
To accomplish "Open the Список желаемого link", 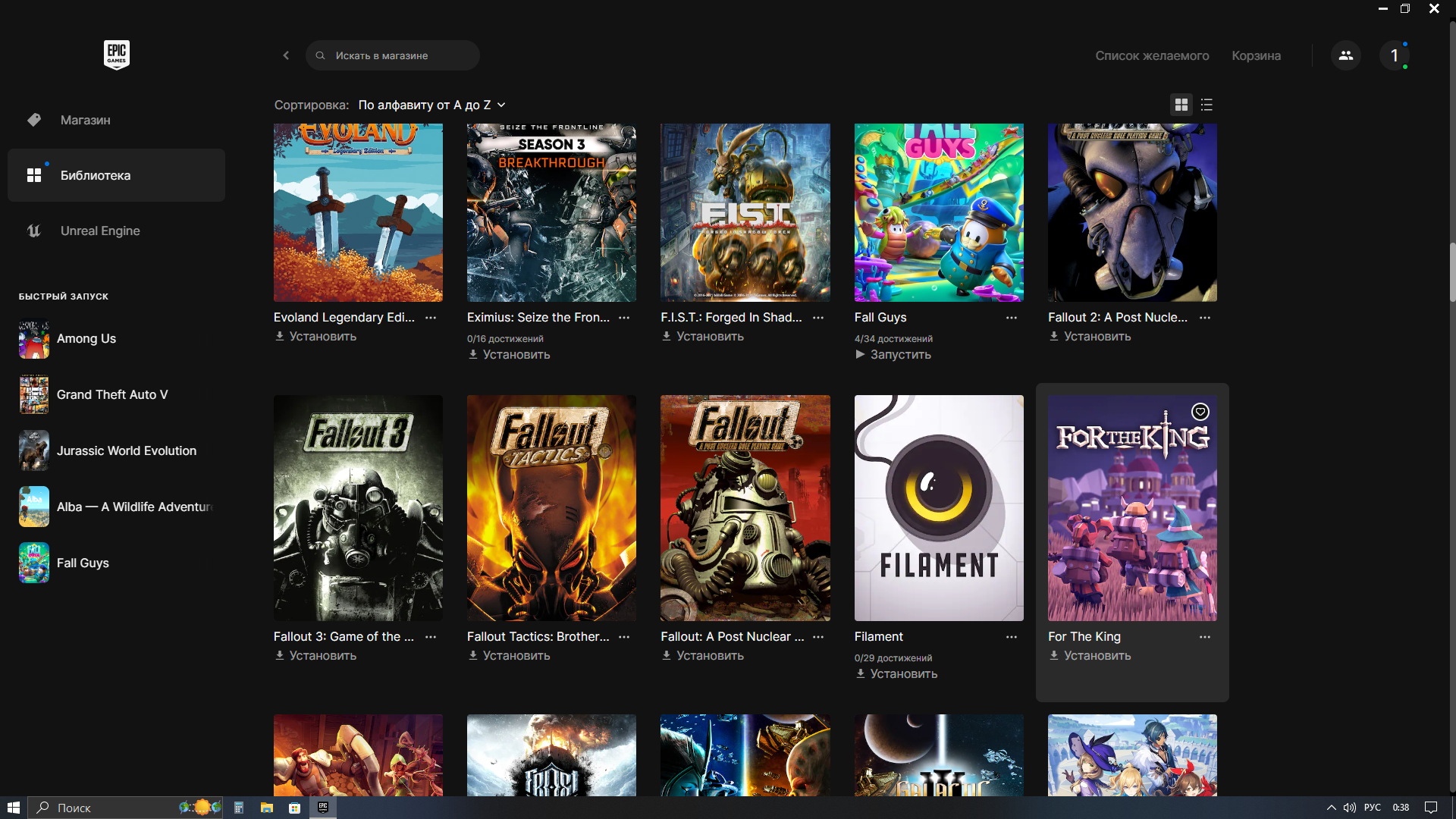I will click(x=1151, y=55).
